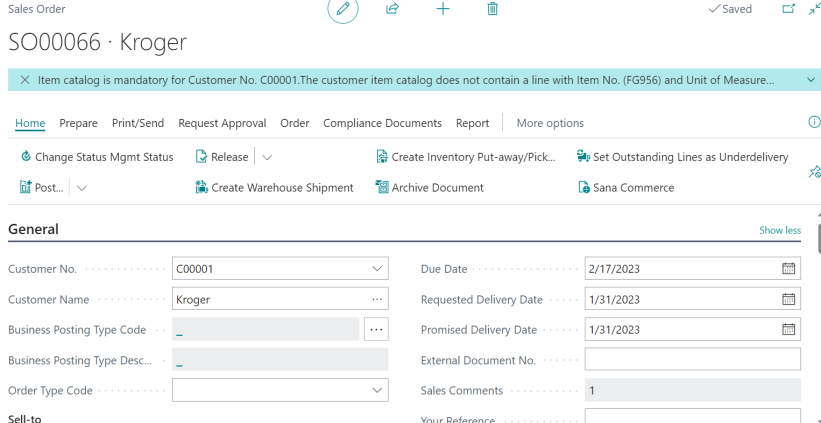Switch to the Prepare tab

pos(78,123)
